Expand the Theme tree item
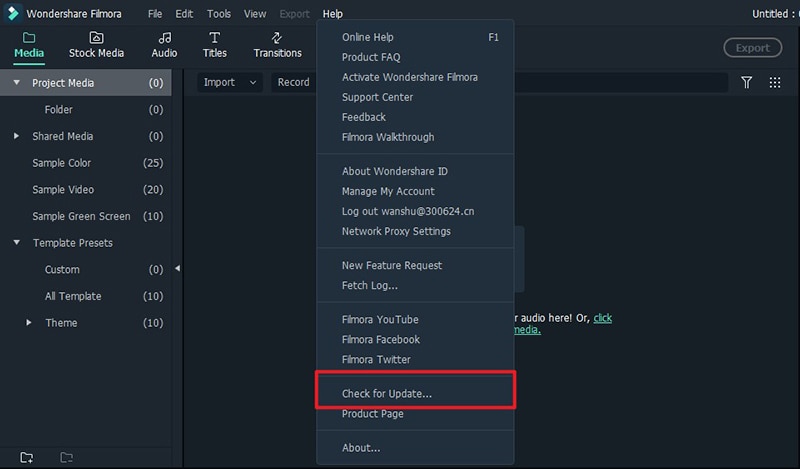 [29, 323]
